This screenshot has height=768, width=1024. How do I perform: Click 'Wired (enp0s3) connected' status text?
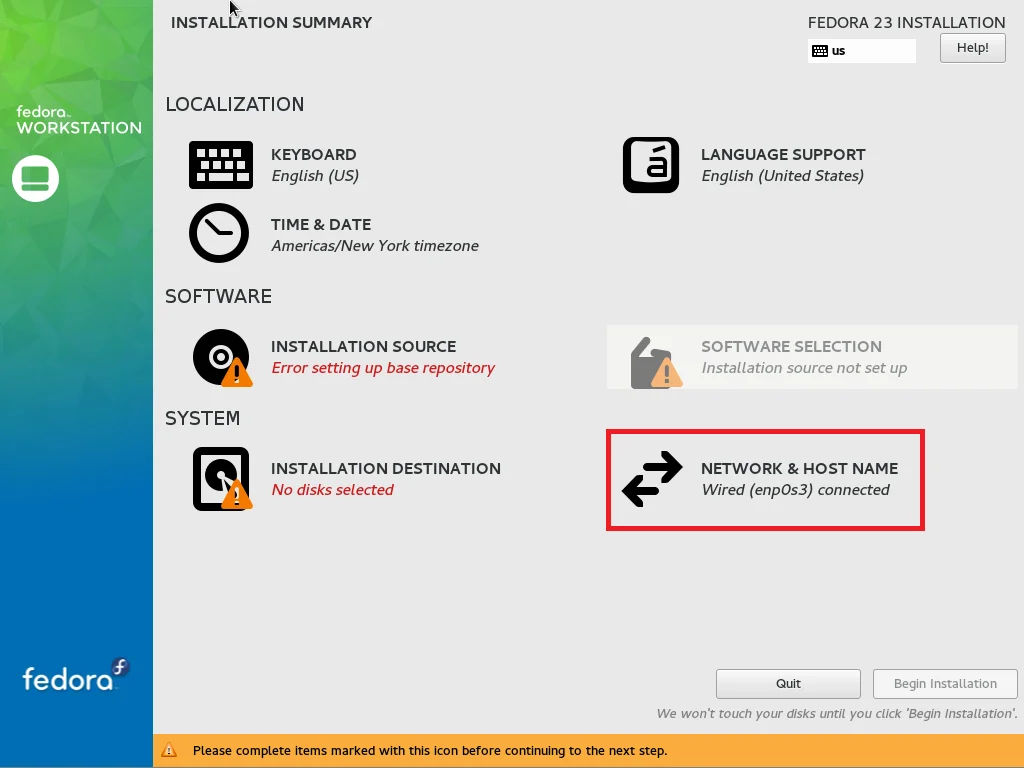click(x=795, y=490)
